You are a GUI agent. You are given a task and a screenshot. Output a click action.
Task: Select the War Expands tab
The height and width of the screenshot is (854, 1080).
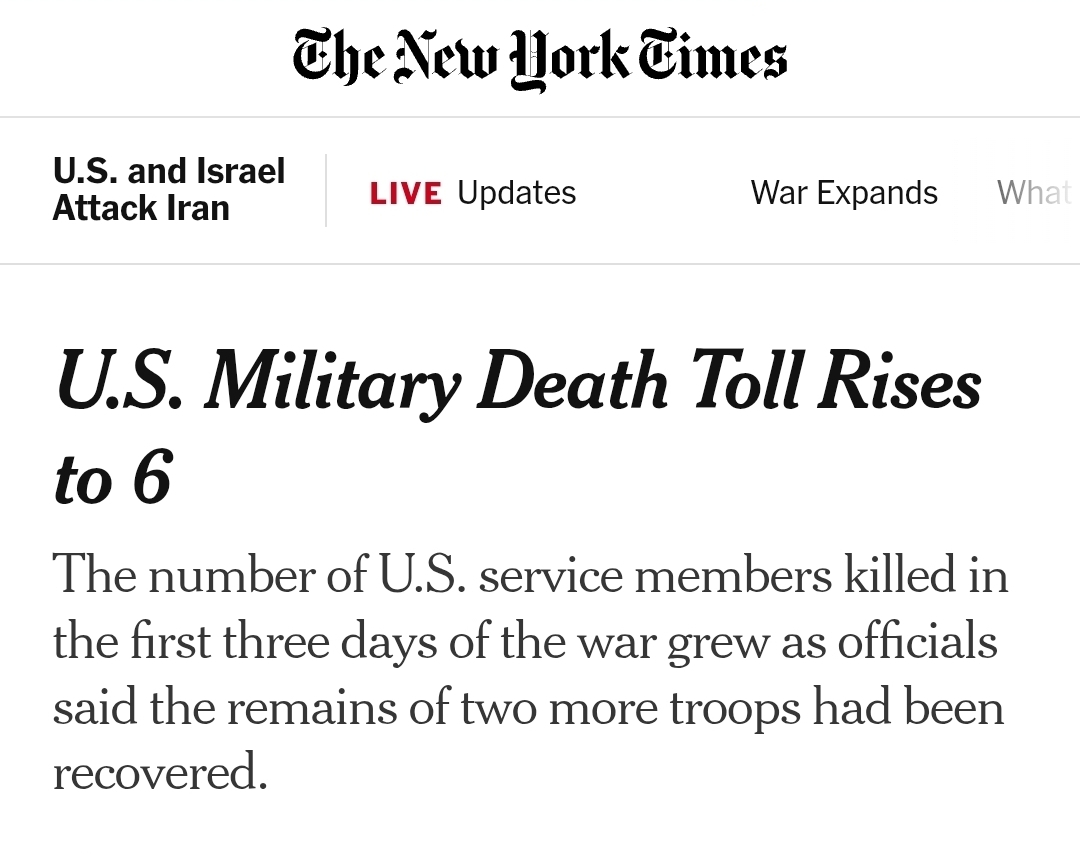click(x=844, y=193)
